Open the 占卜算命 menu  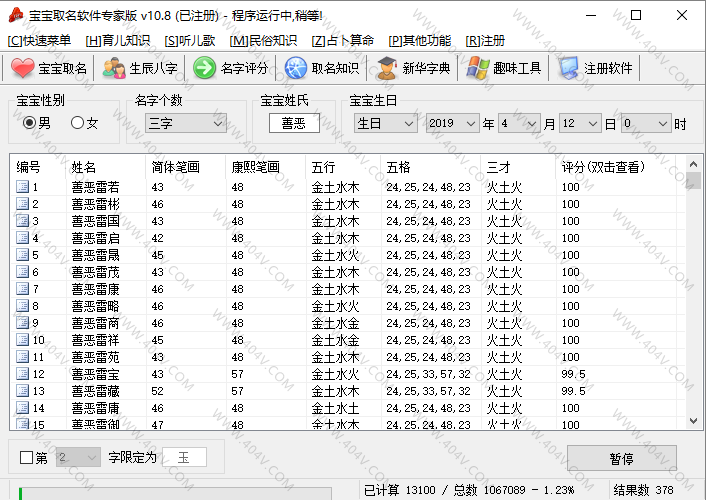click(x=343, y=40)
